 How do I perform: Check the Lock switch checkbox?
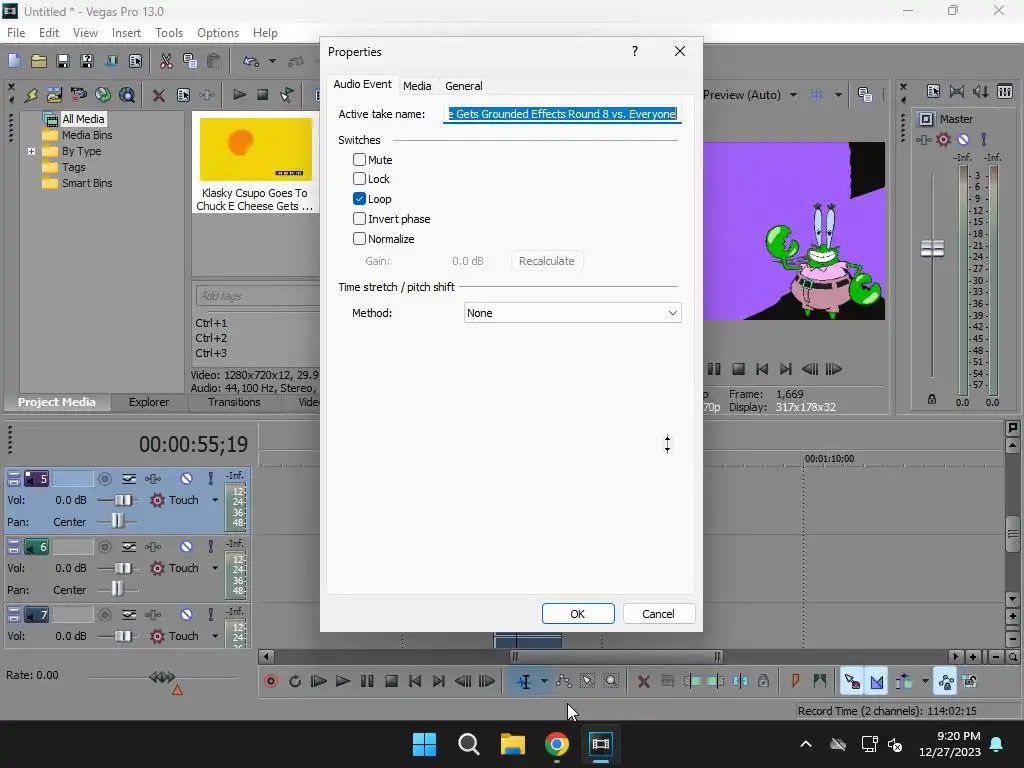(x=359, y=179)
